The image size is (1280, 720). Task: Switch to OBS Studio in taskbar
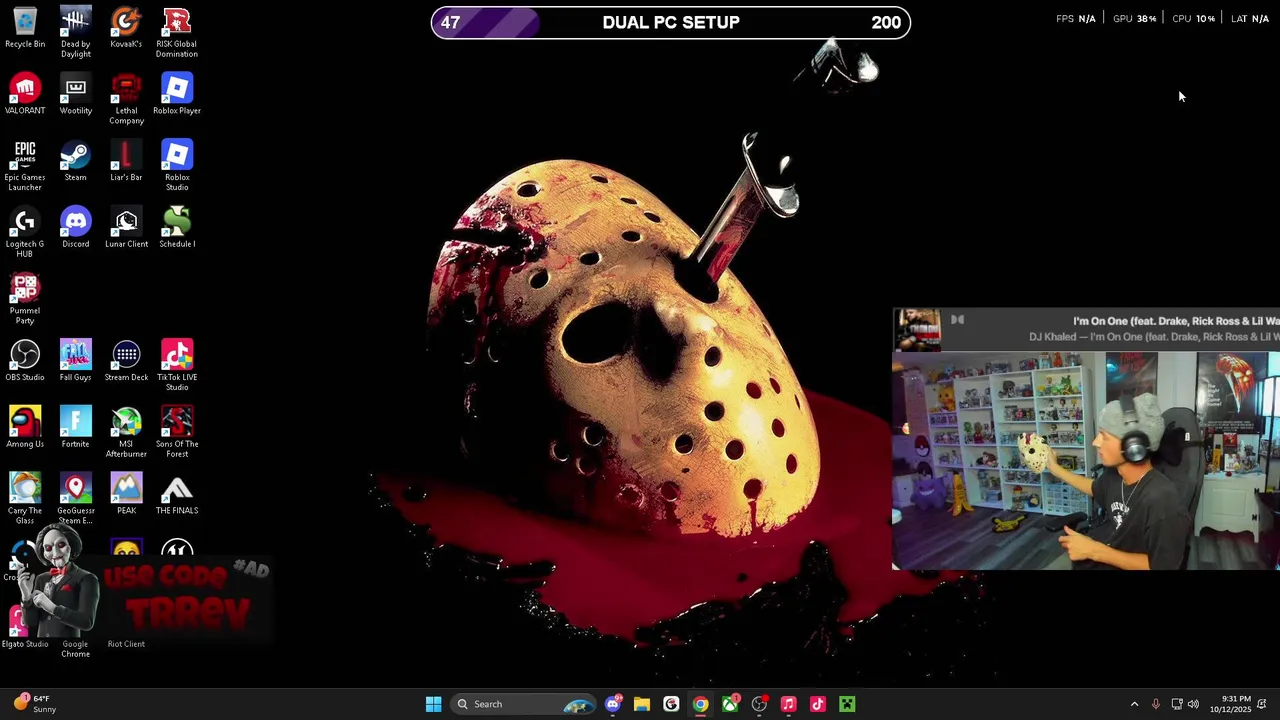pos(759,704)
